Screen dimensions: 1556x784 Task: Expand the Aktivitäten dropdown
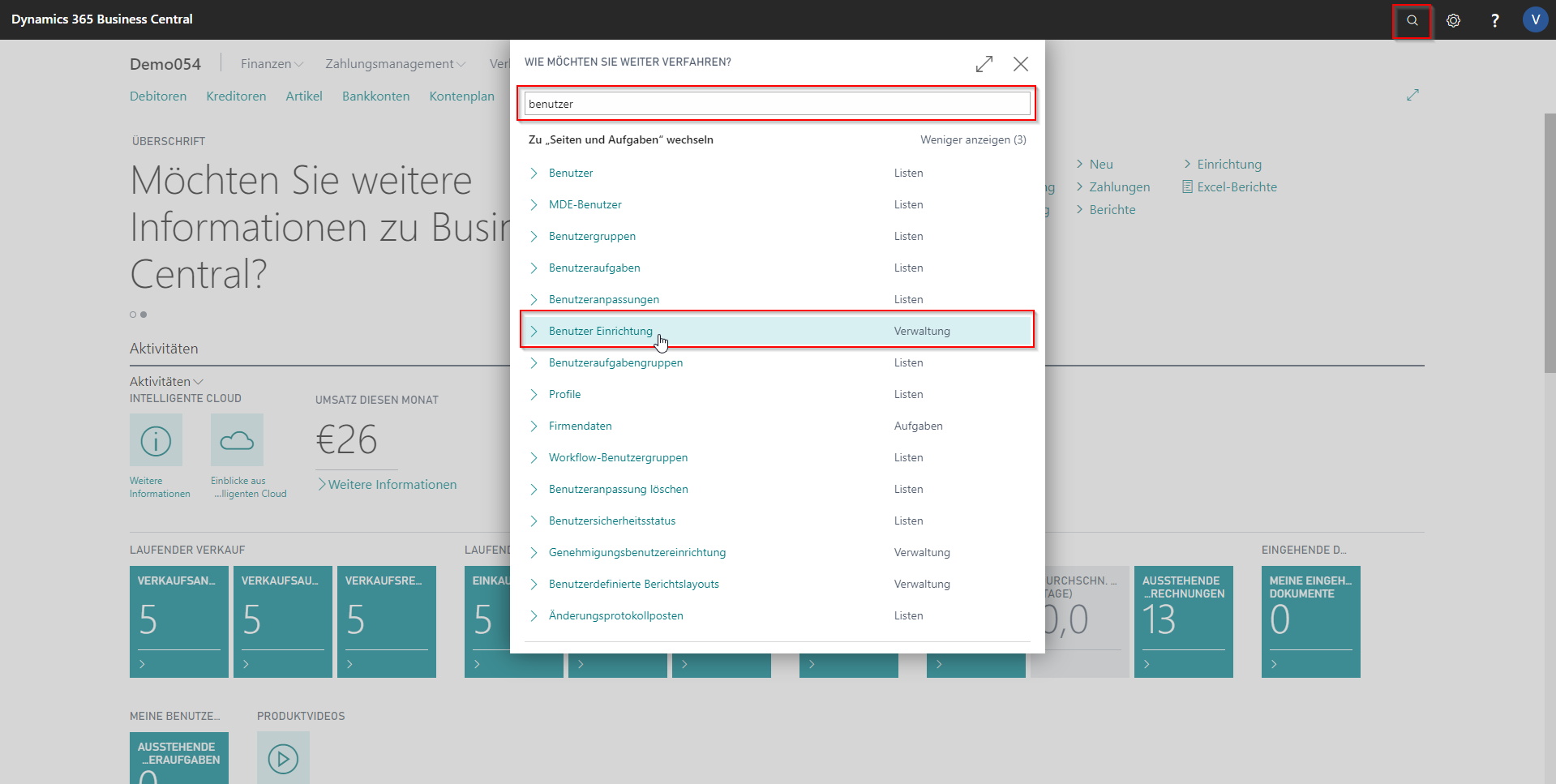click(x=166, y=381)
